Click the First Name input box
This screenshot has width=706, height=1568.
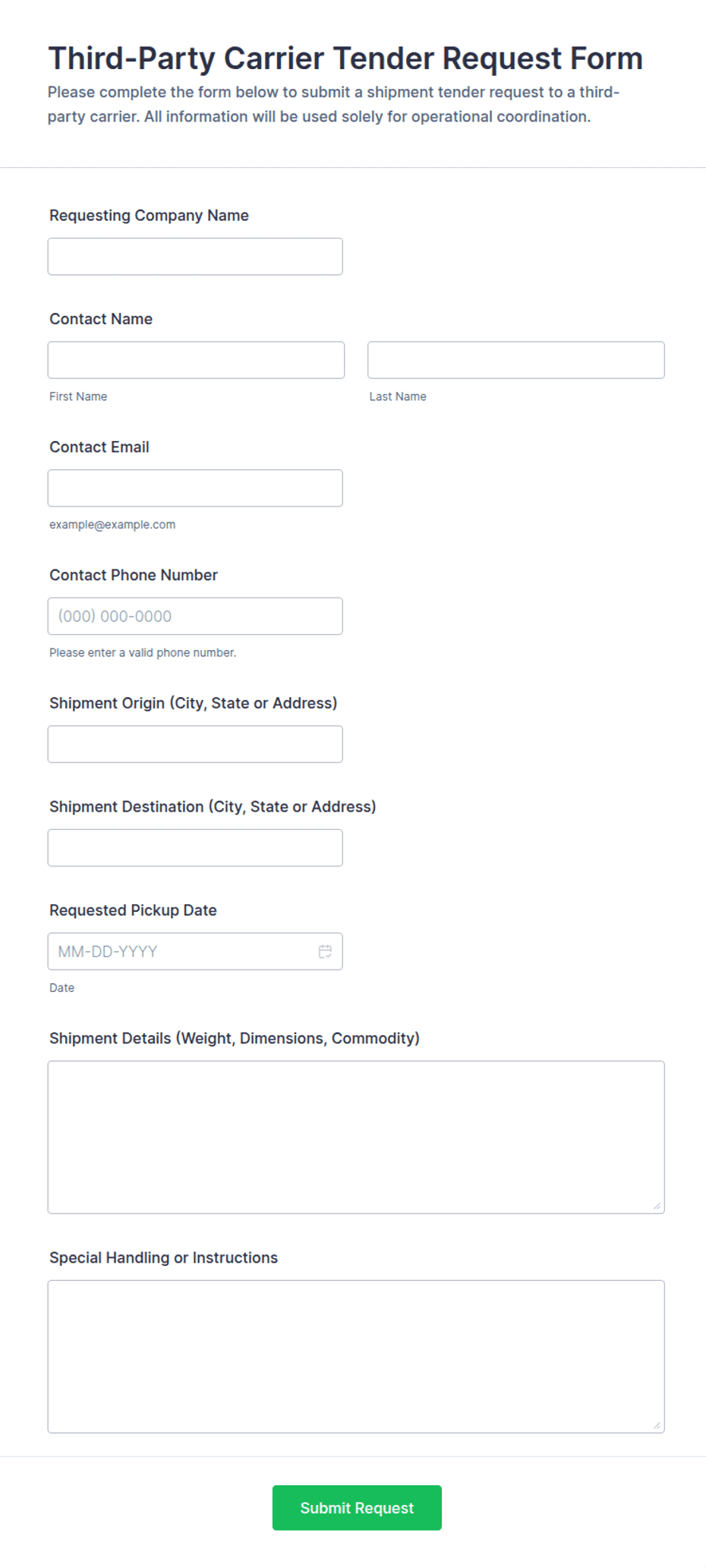click(x=196, y=360)
